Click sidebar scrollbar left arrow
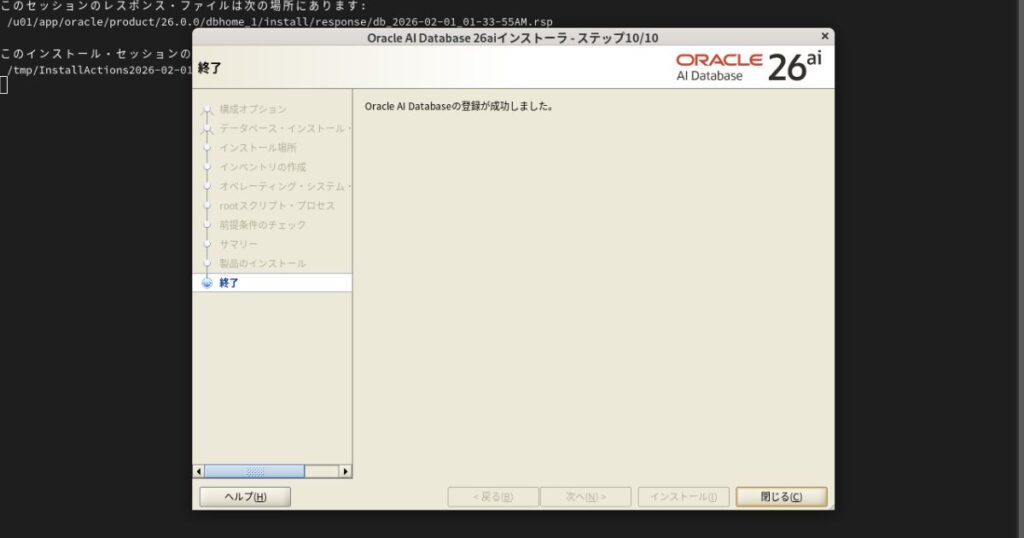Image resolution: width=1024 pixels, height=538 pixels. click(199, 471)
